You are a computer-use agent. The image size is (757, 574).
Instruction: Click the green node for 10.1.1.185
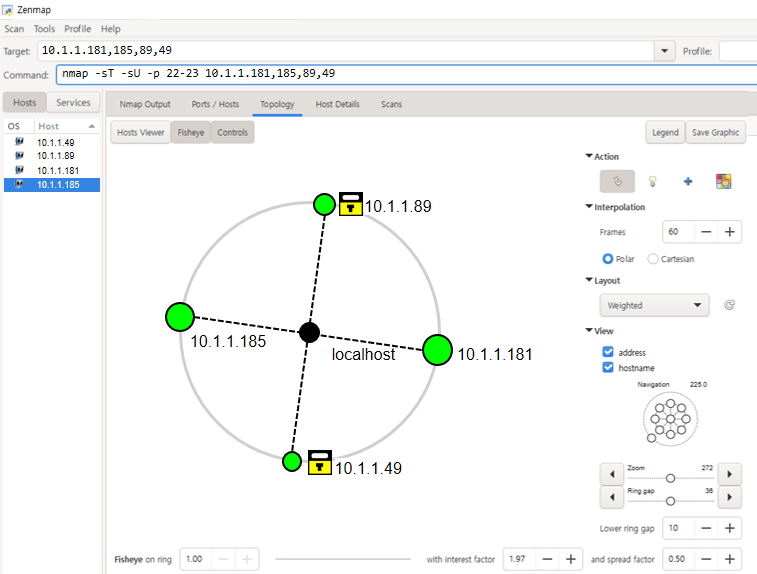(180, 317)
